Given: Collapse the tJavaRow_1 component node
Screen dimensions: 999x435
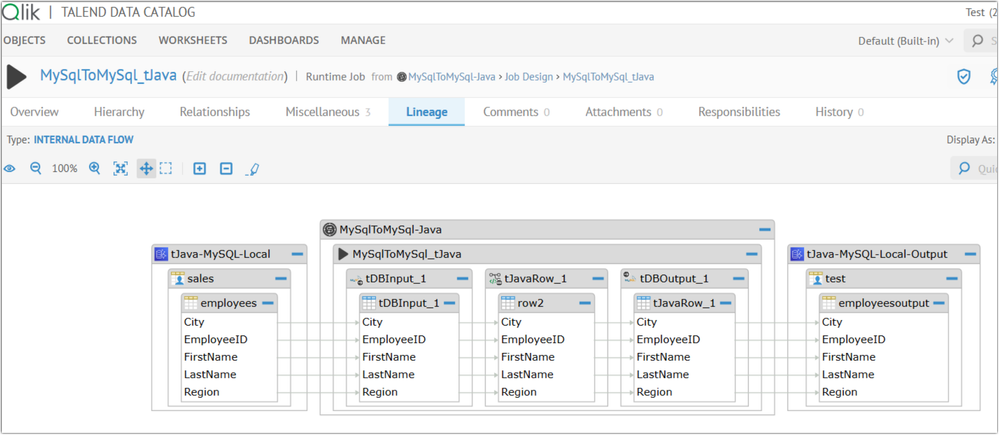Looking at the screenshot, I should (598, 279).
